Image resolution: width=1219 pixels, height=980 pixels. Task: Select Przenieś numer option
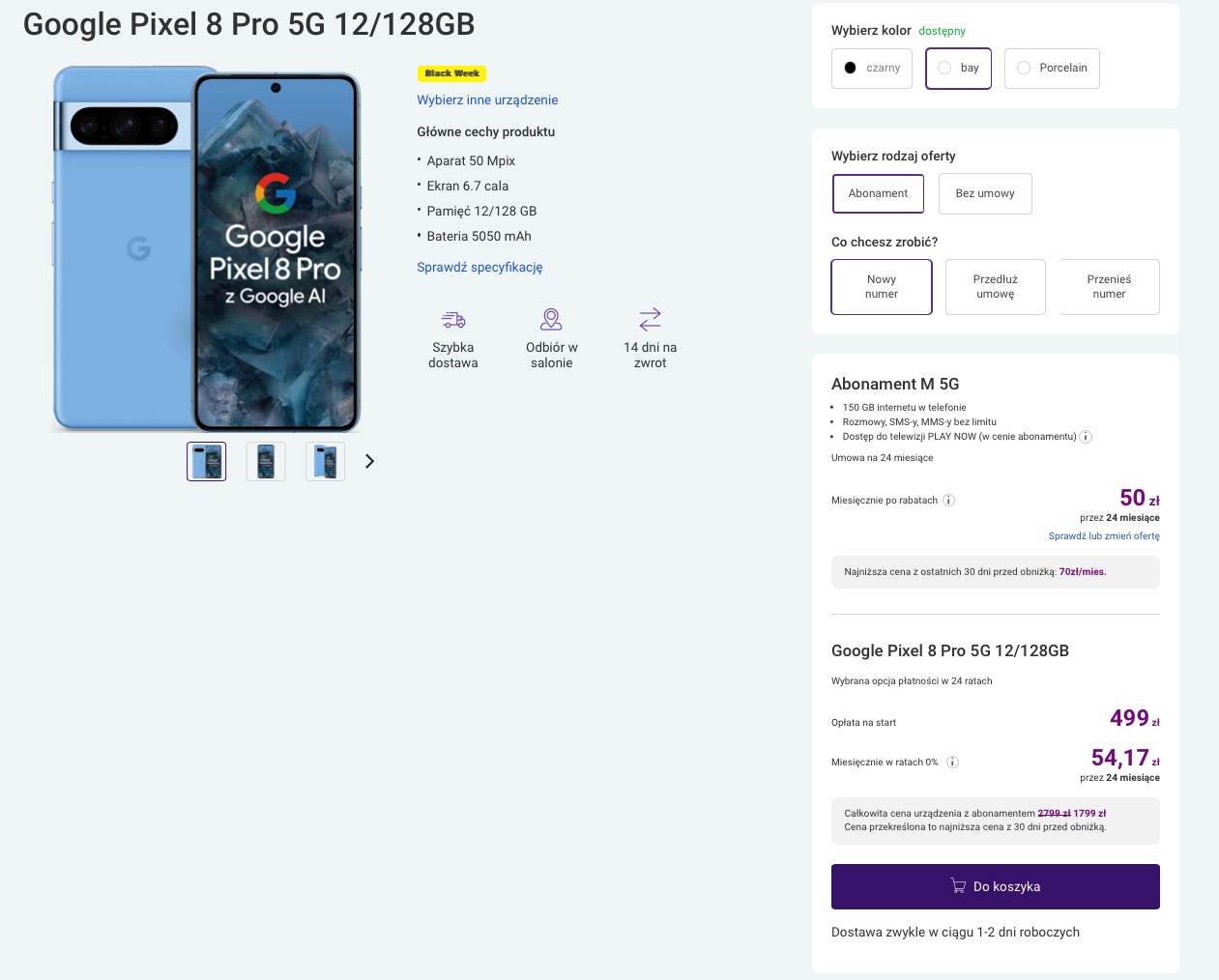pyautogui.click(x=1109, y=287)
